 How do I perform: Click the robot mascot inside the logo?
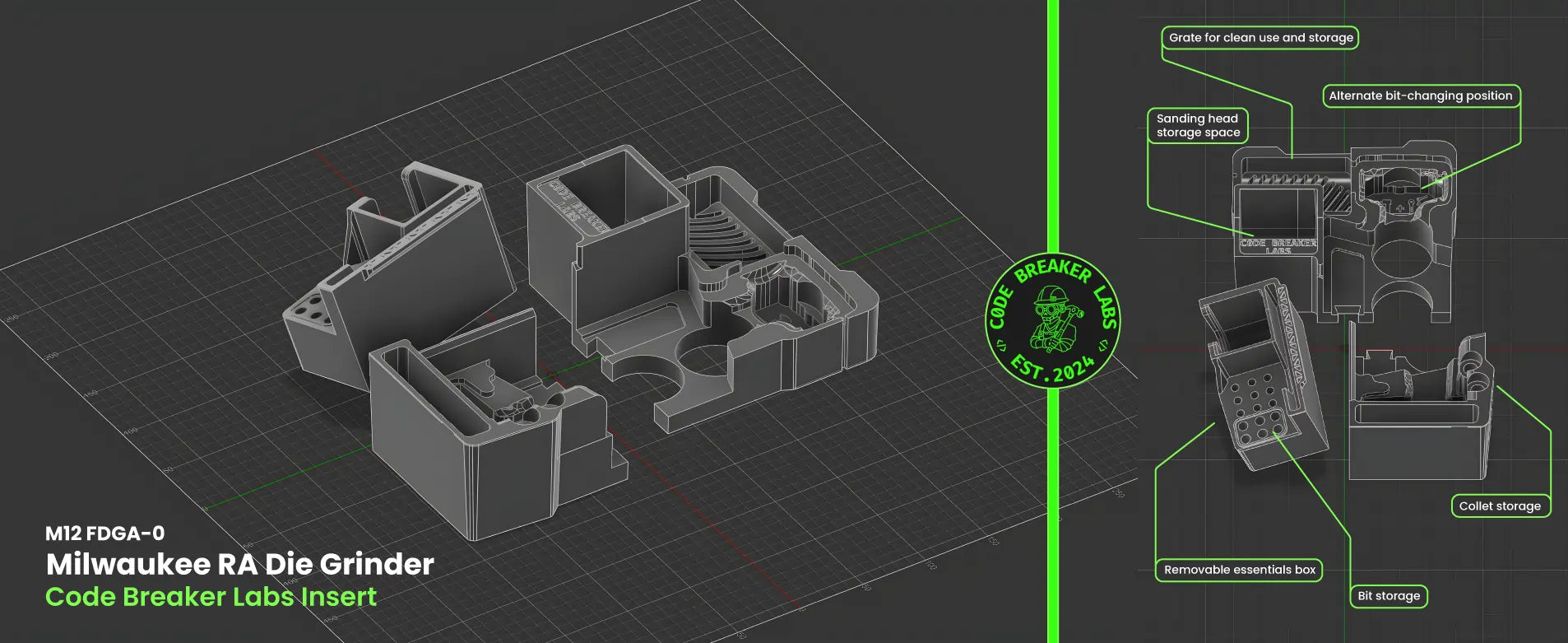[1051, 319]
